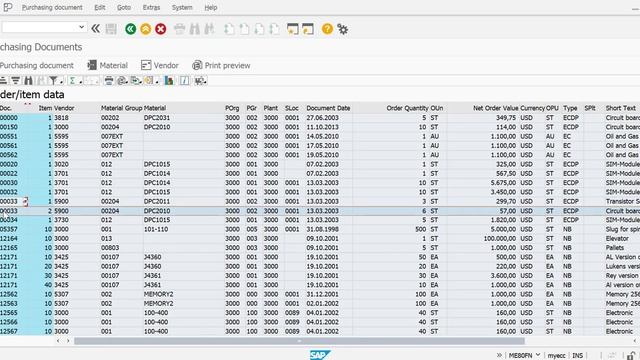Click the lock icon in status bar
The image size is (640, 360).
(631, 356)
